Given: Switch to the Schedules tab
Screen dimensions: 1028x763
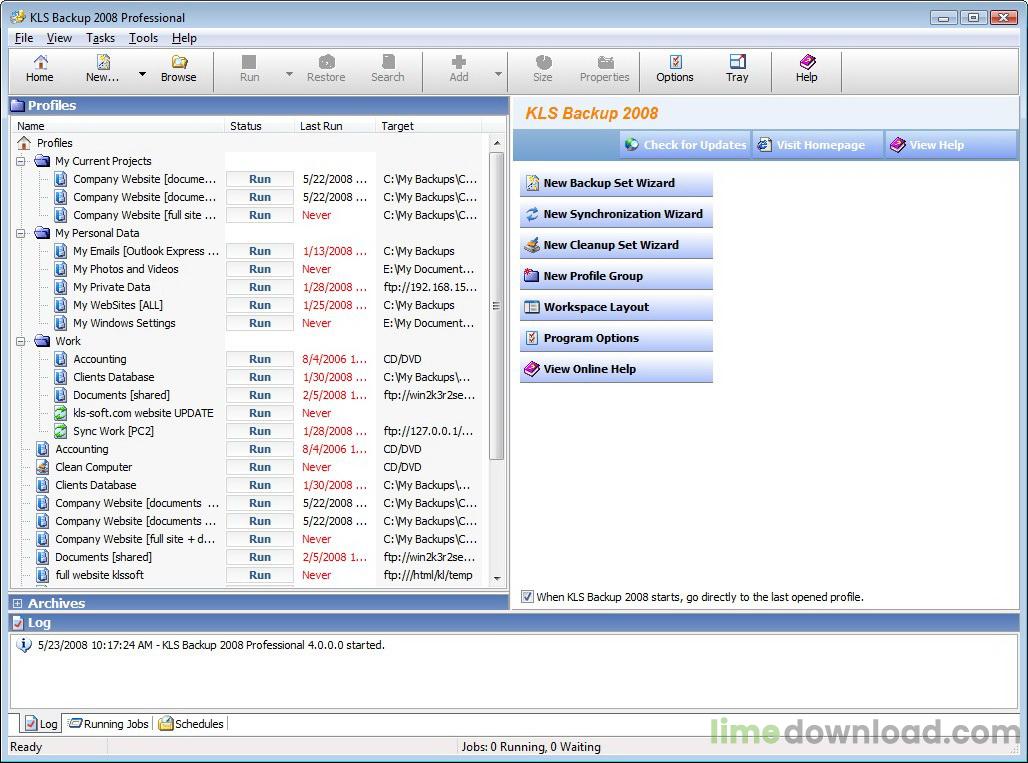Looking at the screenshot, I should [x=191, y=724].
